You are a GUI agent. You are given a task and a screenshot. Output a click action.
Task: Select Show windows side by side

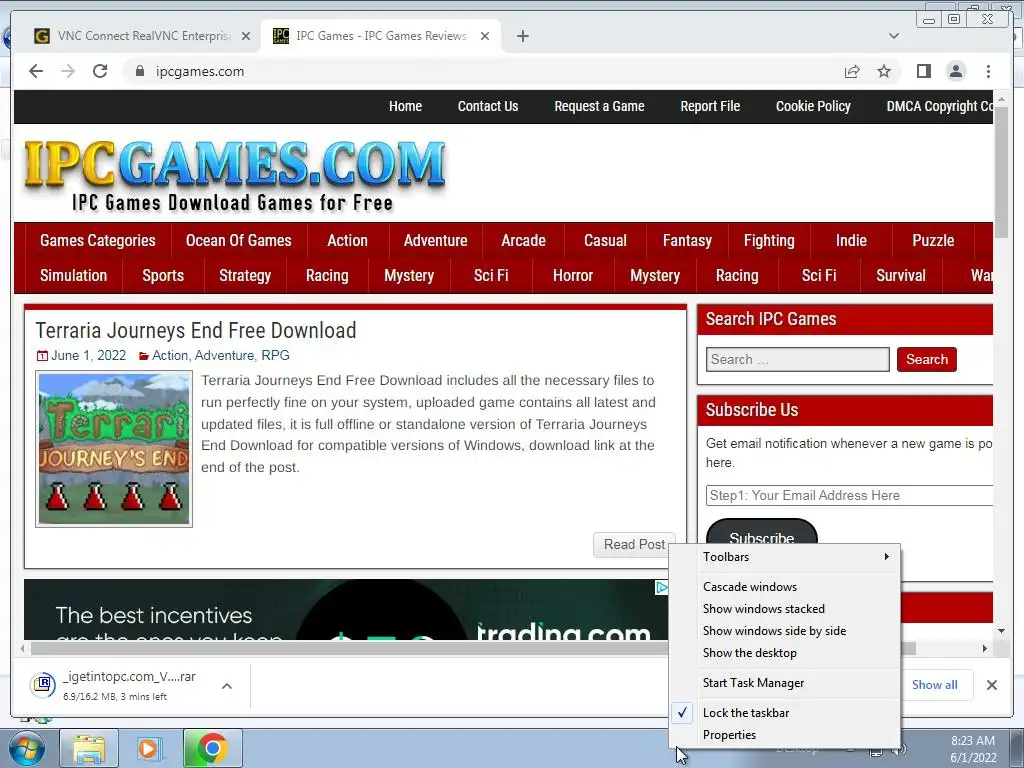786,631
